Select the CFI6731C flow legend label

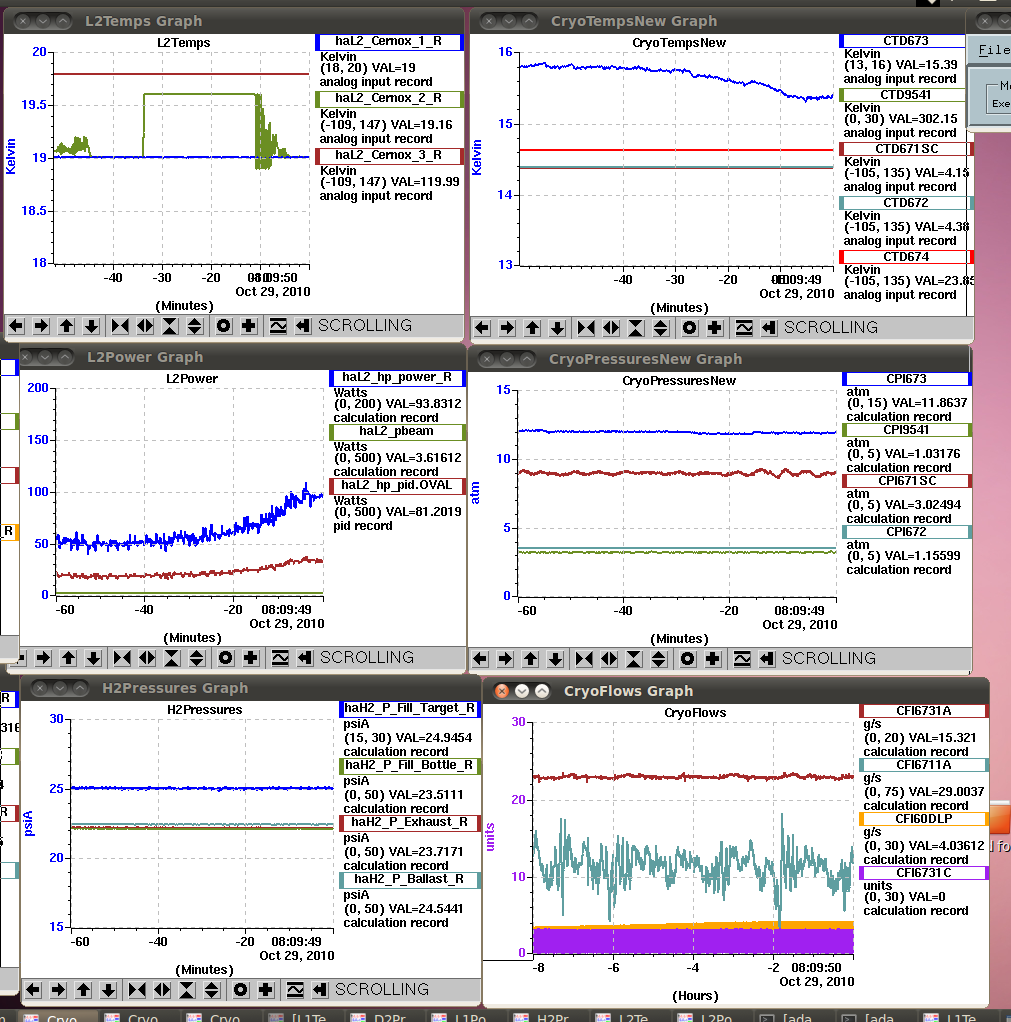point(924,873)
